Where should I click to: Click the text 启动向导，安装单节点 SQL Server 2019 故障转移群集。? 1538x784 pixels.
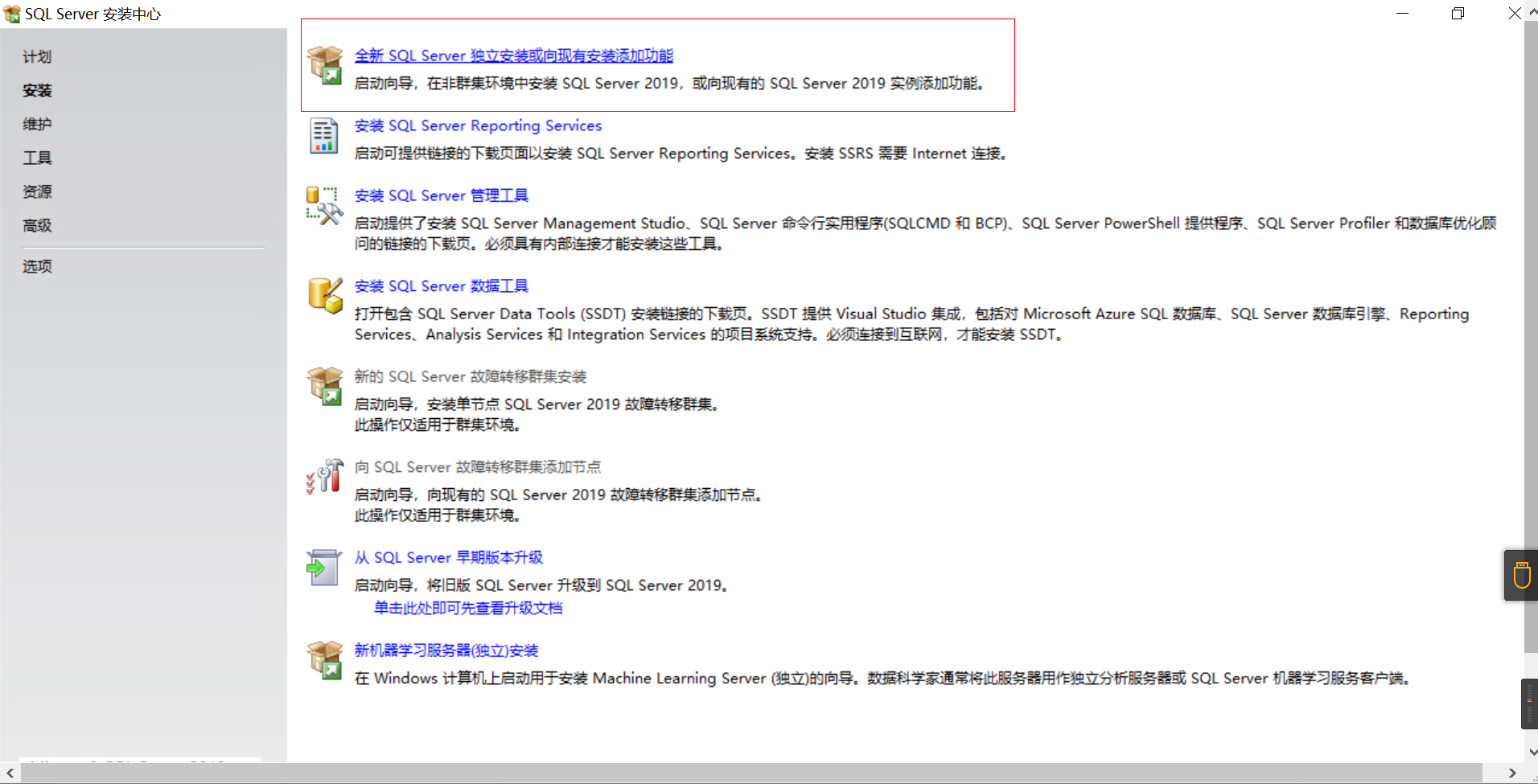click(x=538, y=404)
